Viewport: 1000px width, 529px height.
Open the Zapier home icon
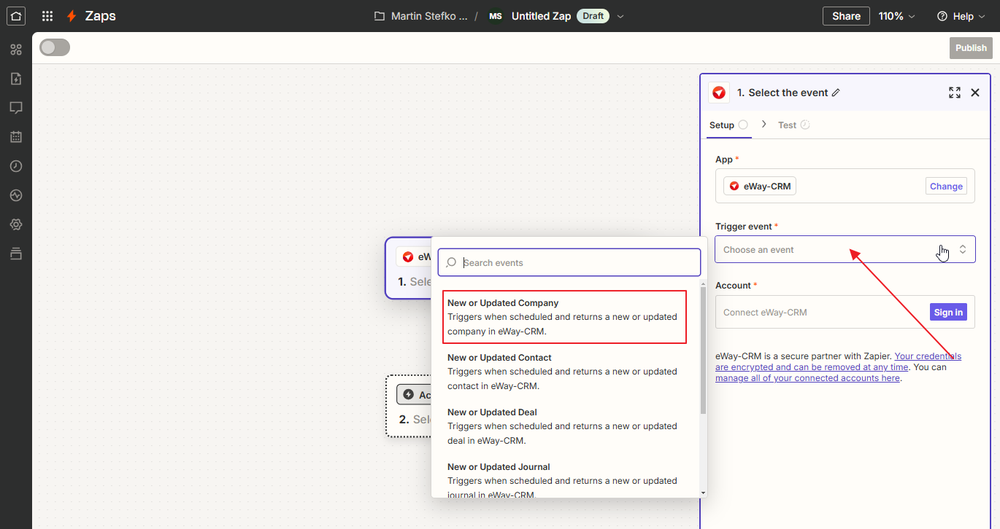16,16
